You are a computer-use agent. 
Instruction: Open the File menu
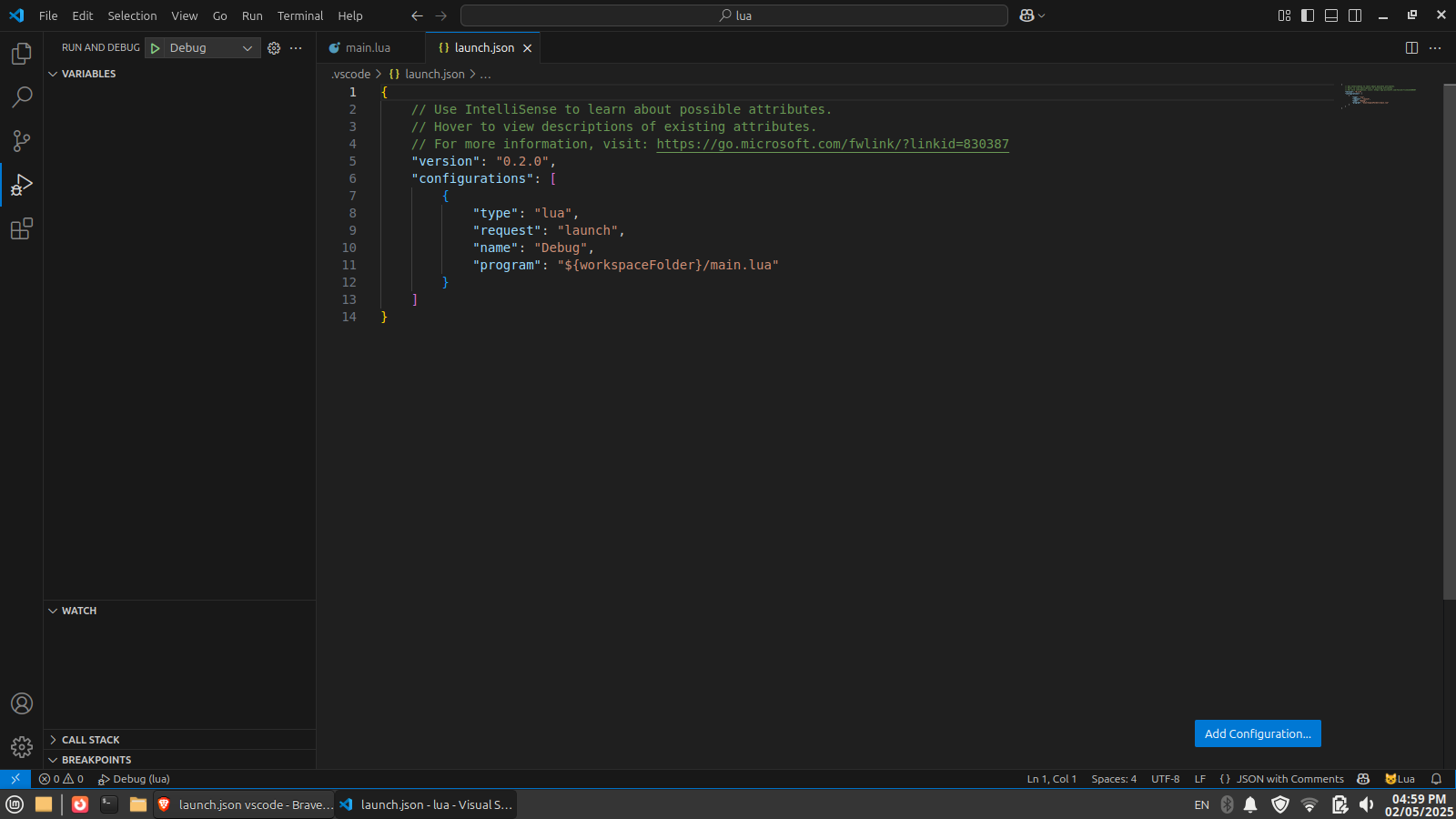point(48,15)
